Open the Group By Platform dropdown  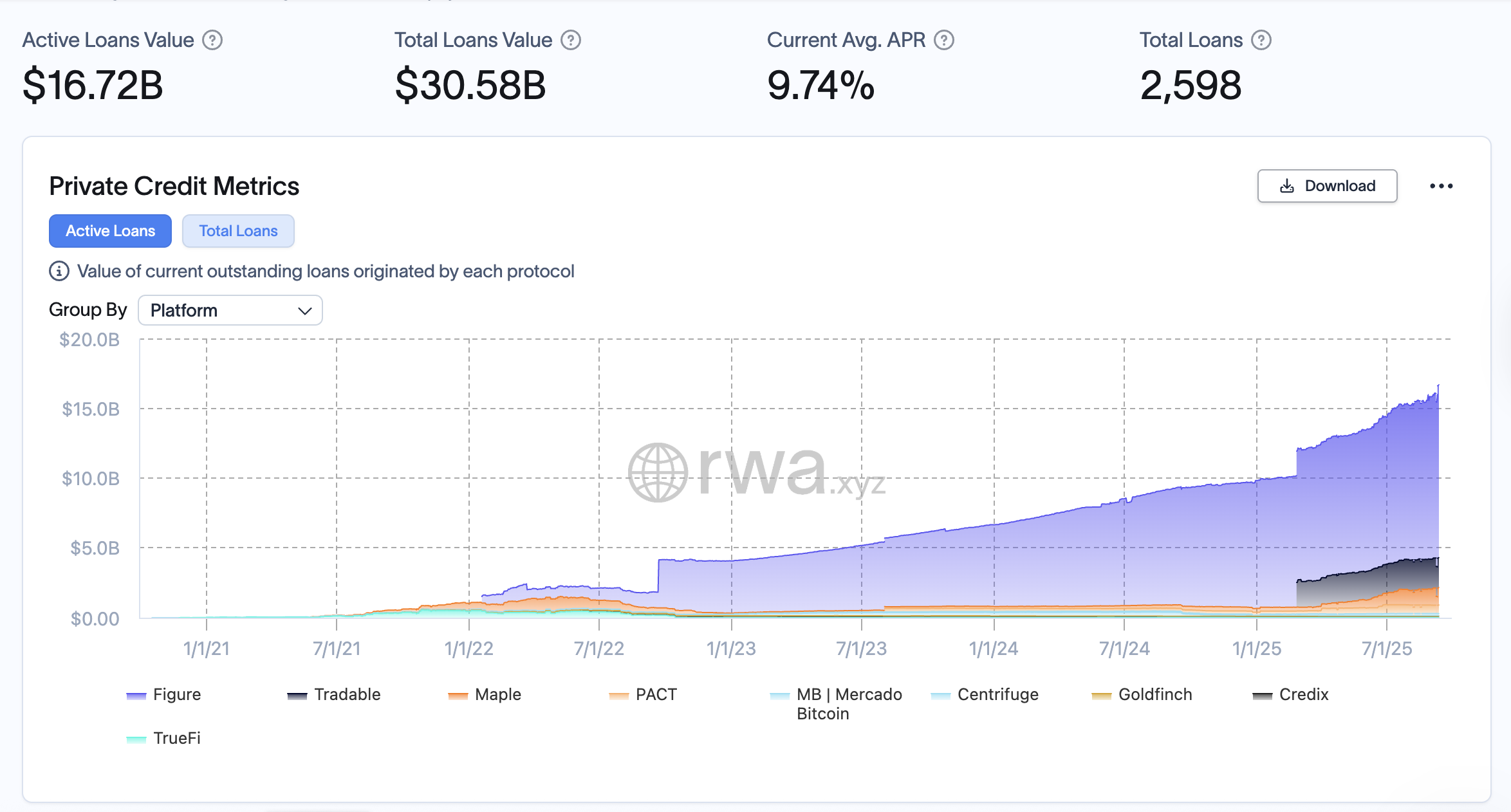click(x=230, y=310)
